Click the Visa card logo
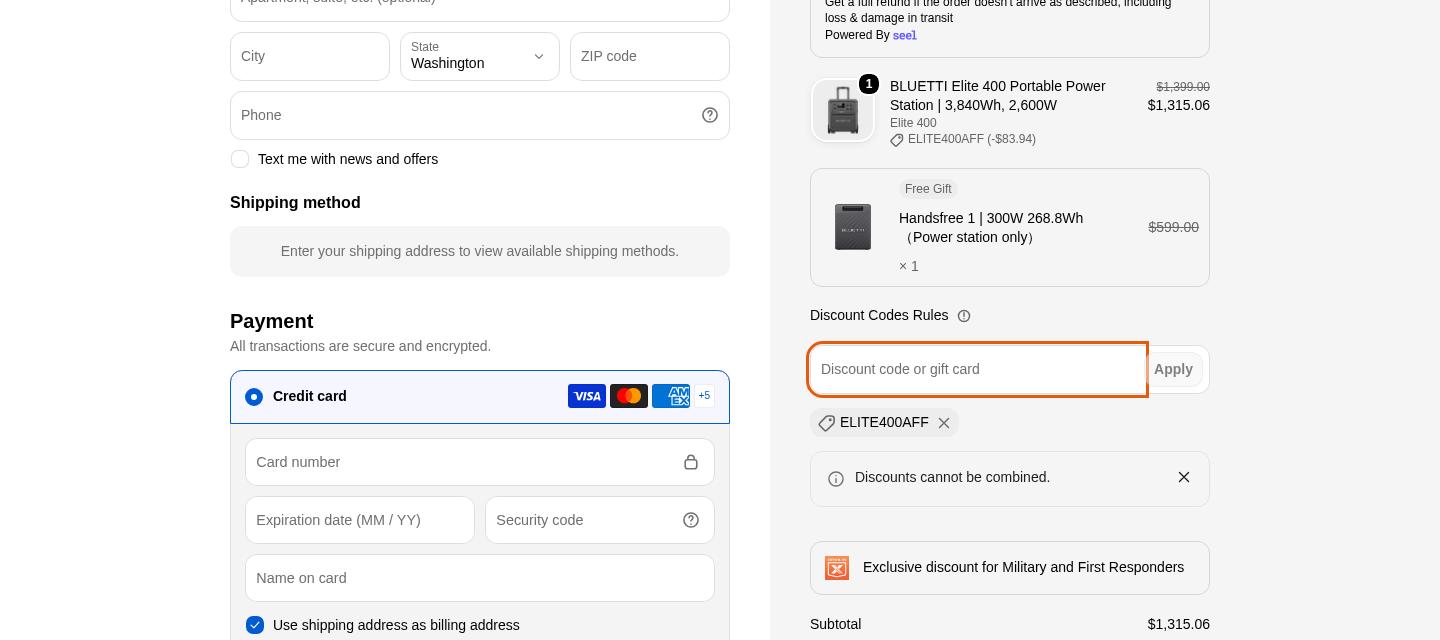This screenshot has width=1440, height=640. (x=587, y=396)
